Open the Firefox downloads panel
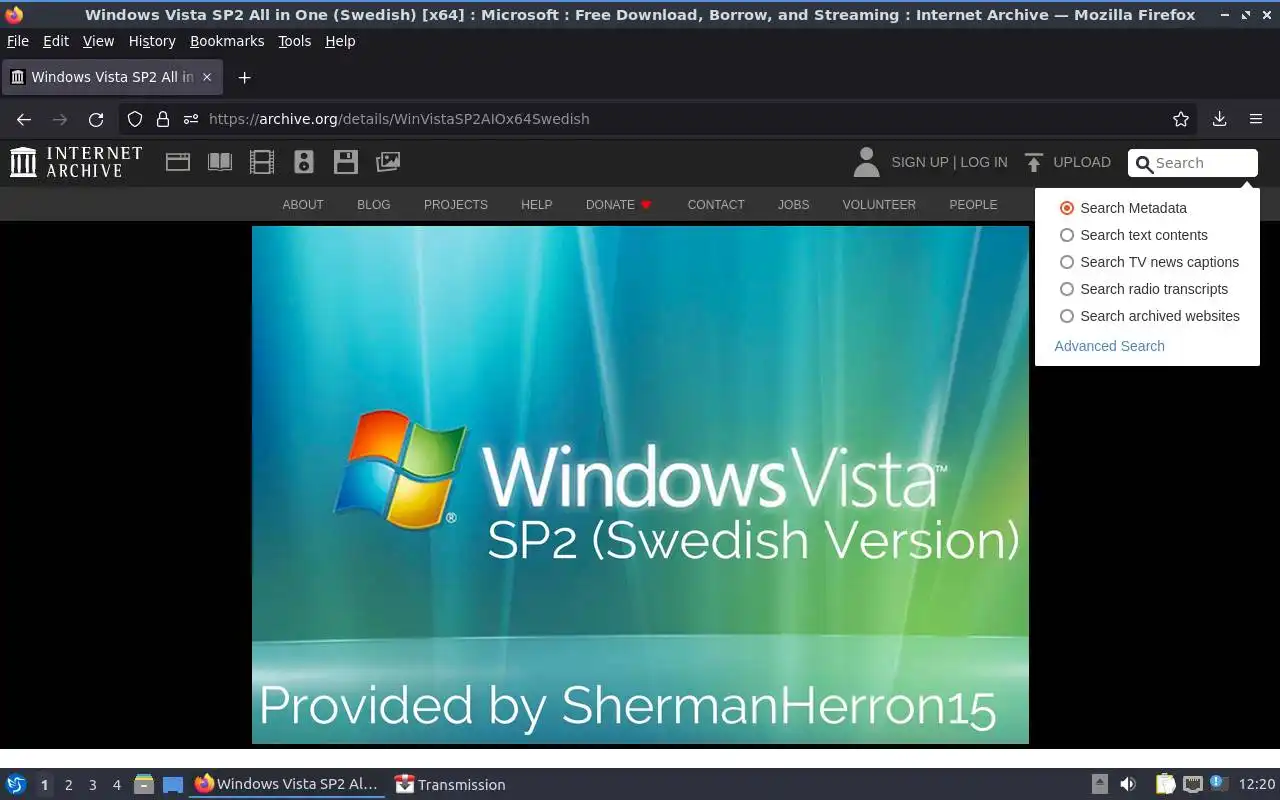This screenshot has width=1280, height=800. (x=1219, y=119)
